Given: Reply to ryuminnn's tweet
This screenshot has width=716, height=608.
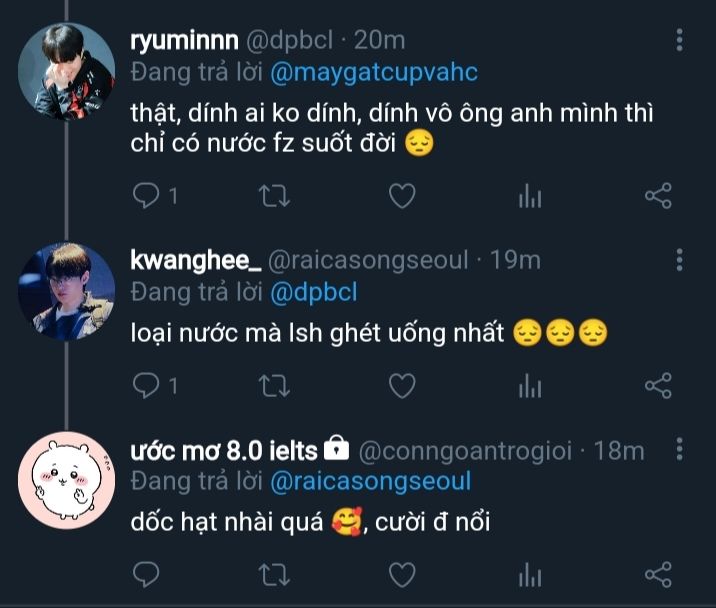Looking at the screenshot, I should 146,197.
